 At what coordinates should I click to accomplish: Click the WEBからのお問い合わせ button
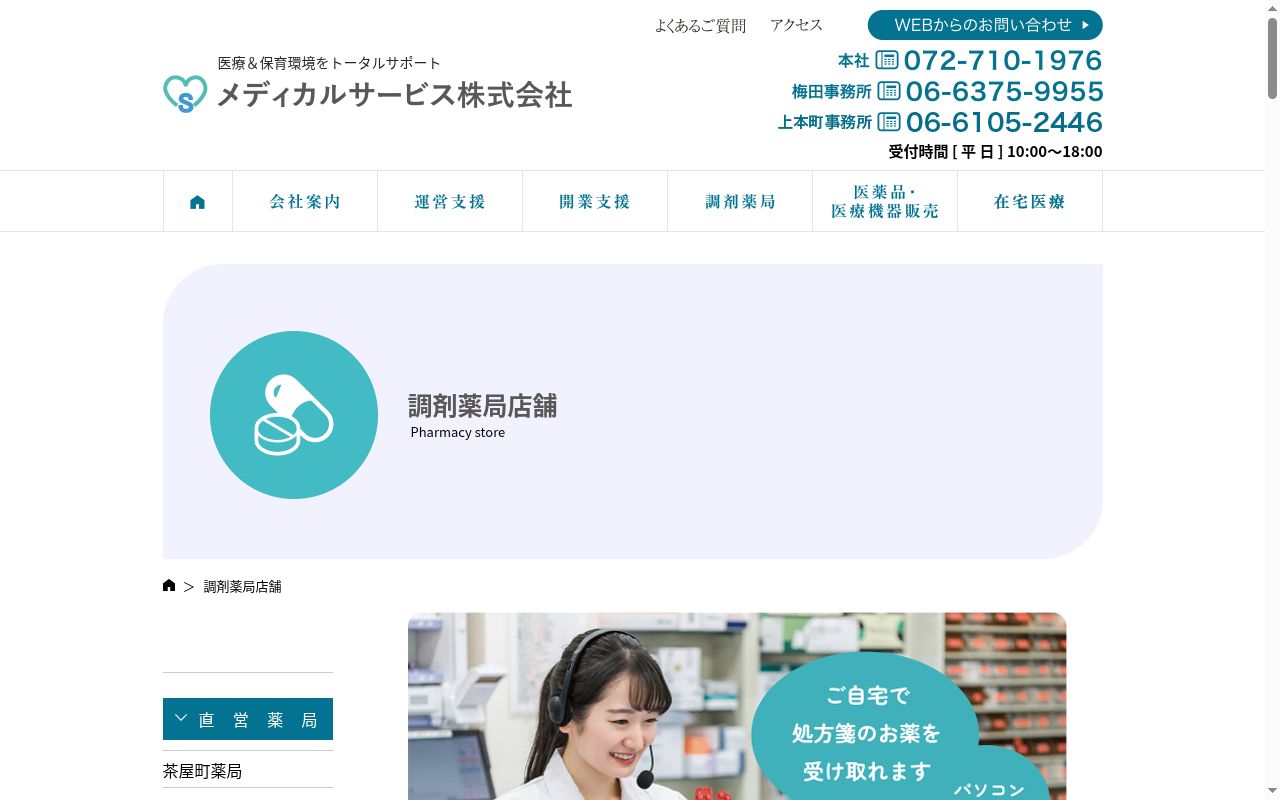click(x=985, y=25)
